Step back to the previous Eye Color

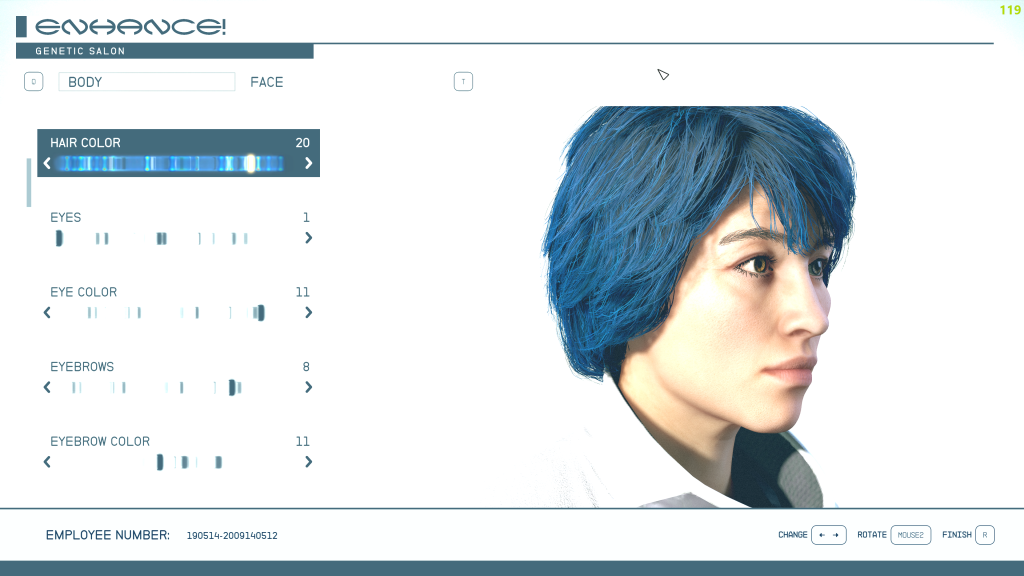[47, 312]
